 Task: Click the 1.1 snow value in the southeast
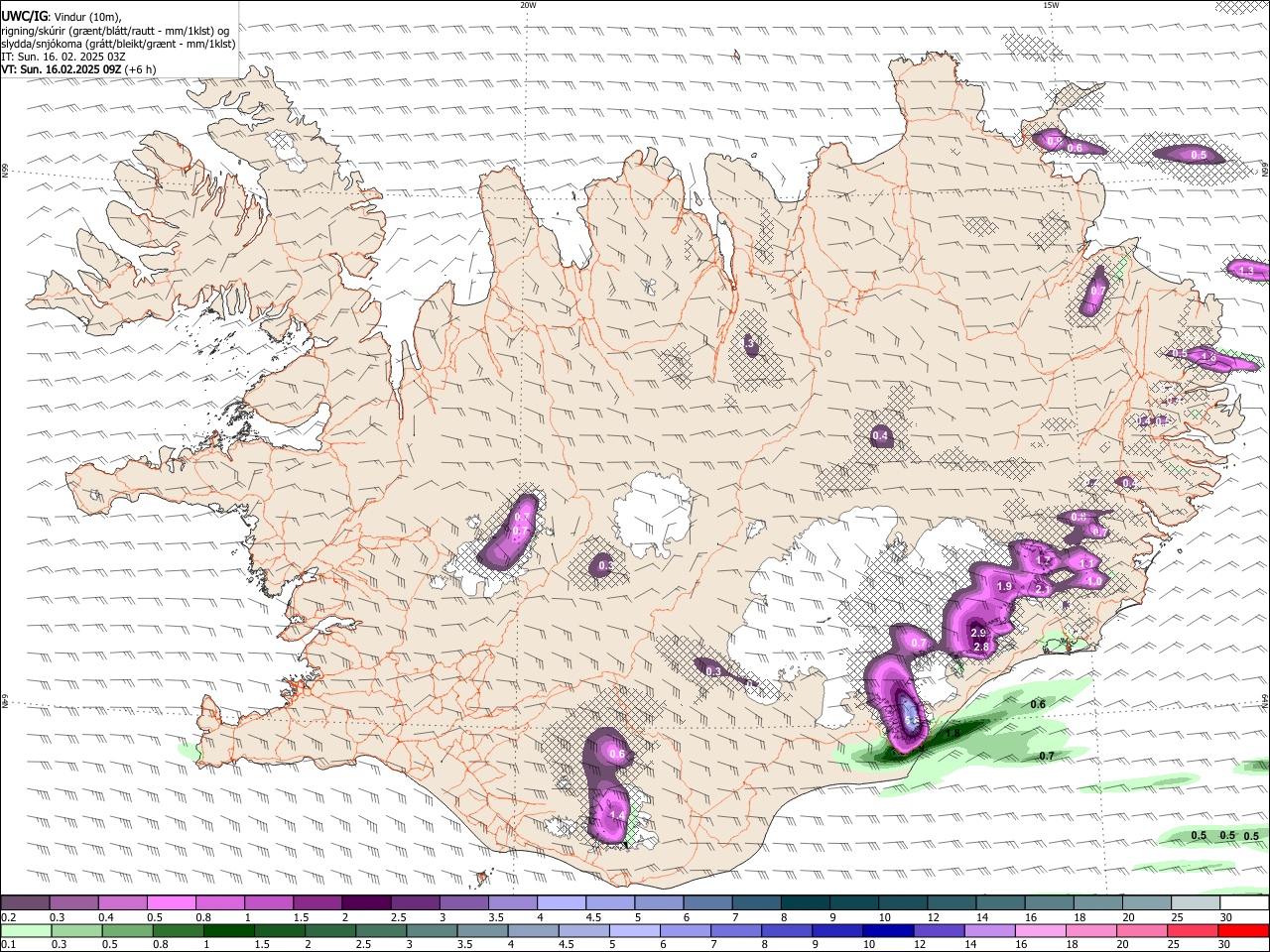coord(1085,563)
